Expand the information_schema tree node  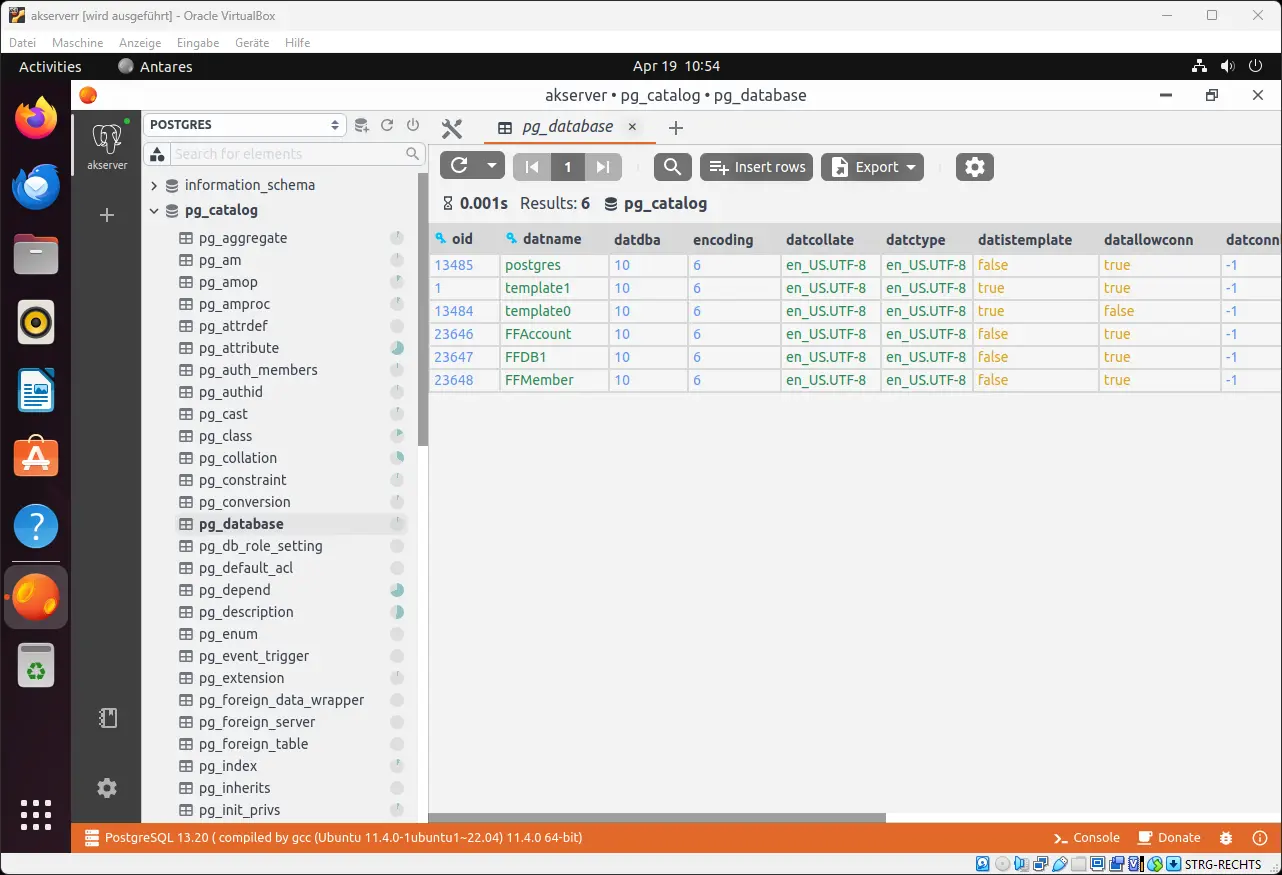coord(154,185)
